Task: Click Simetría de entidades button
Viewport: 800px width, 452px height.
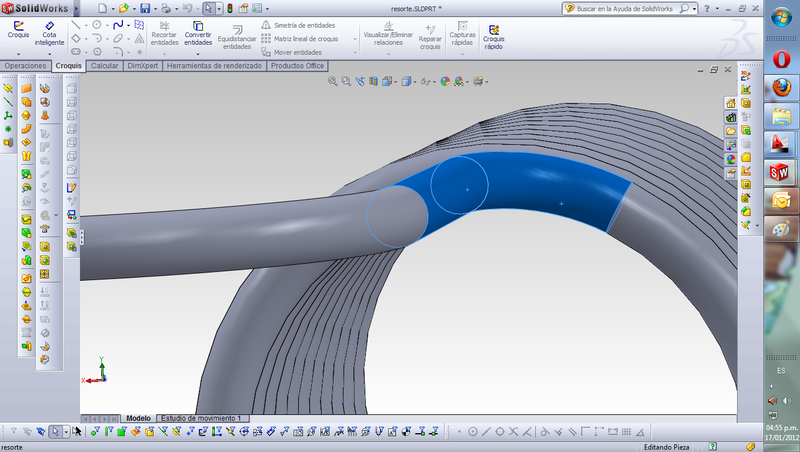Action: pos(298,25)
